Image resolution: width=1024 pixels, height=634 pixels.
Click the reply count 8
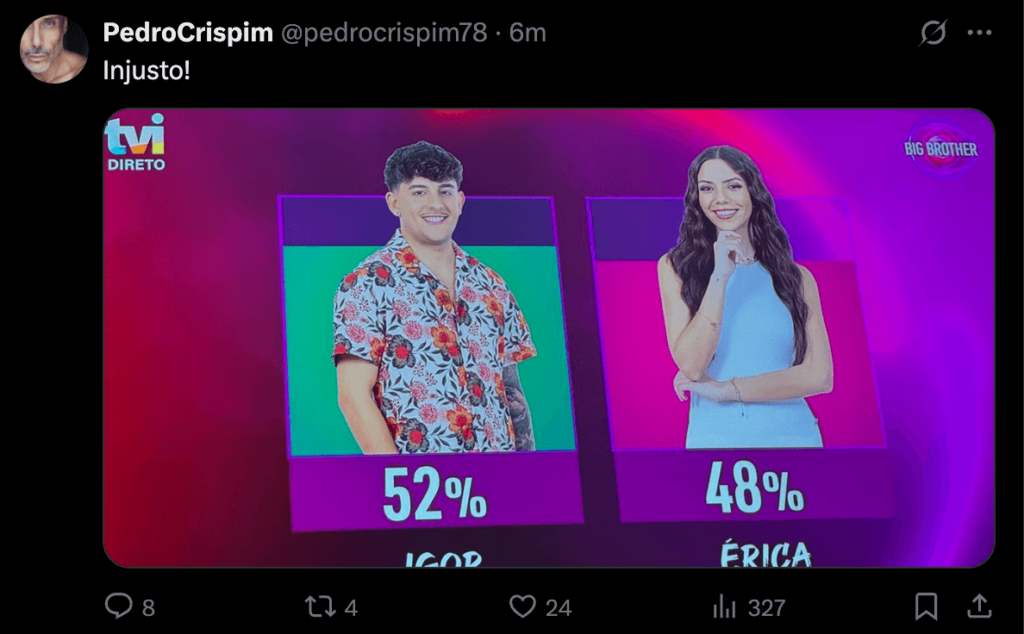pyautogui.click(x=149, y=608)
